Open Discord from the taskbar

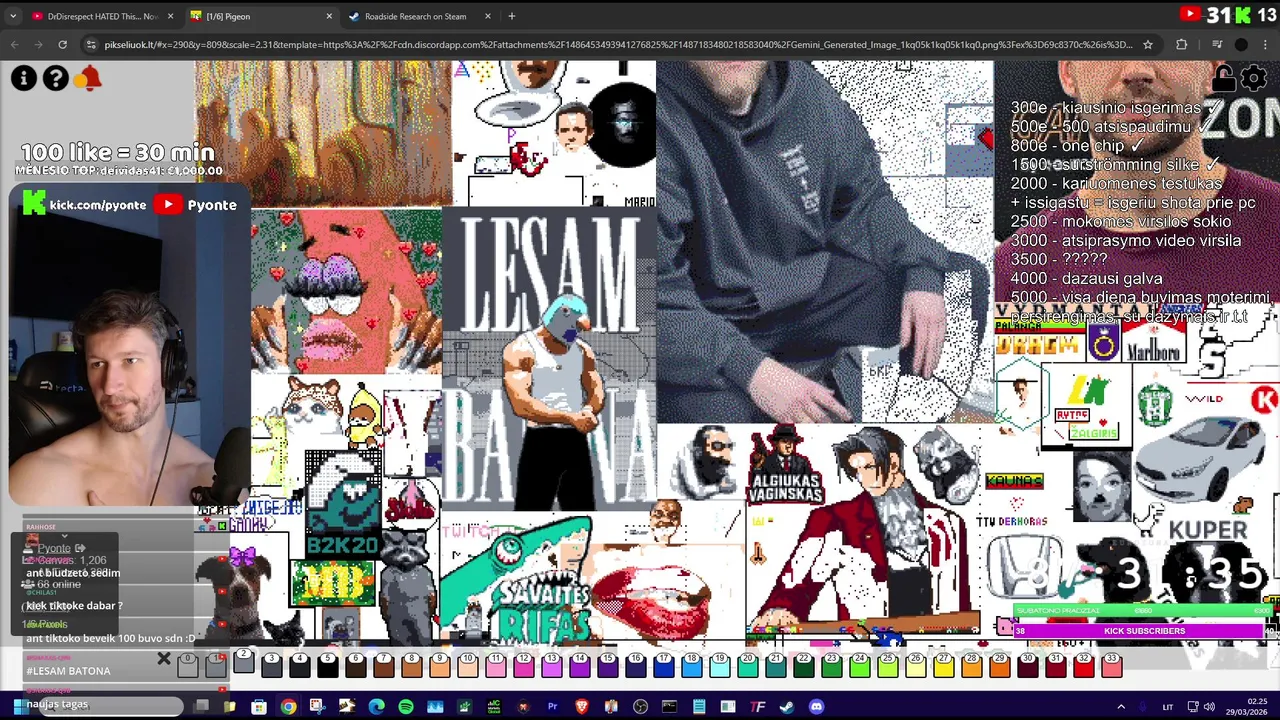click(x=816, y=707)
